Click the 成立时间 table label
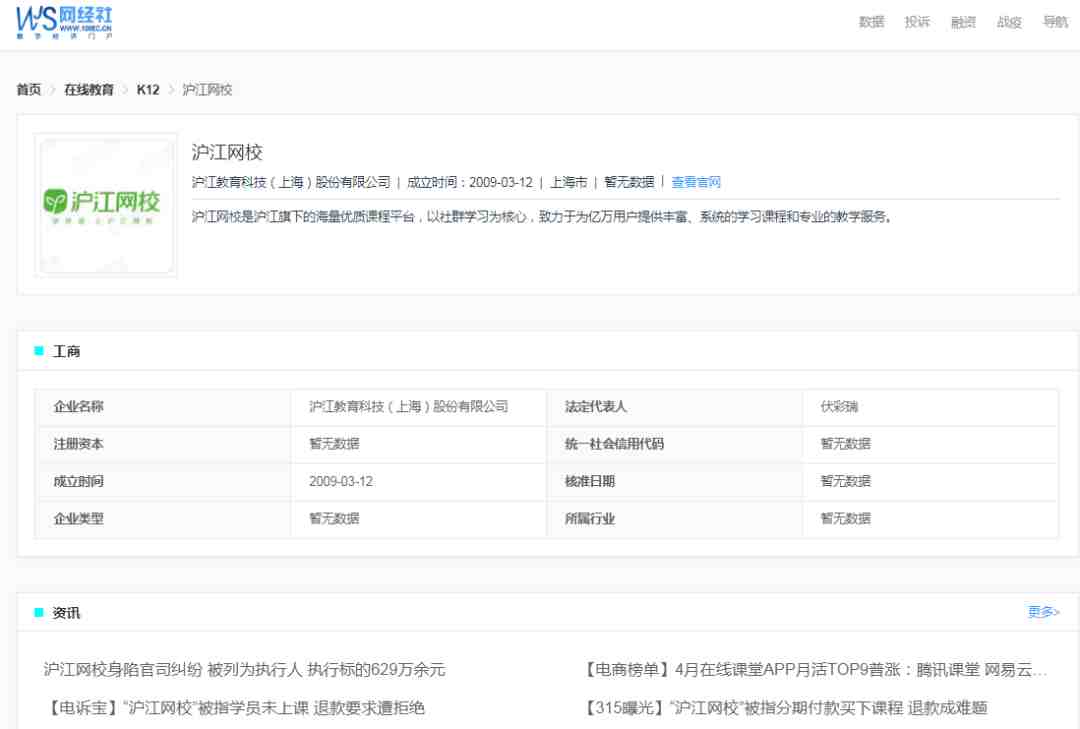 coord(79,481)
